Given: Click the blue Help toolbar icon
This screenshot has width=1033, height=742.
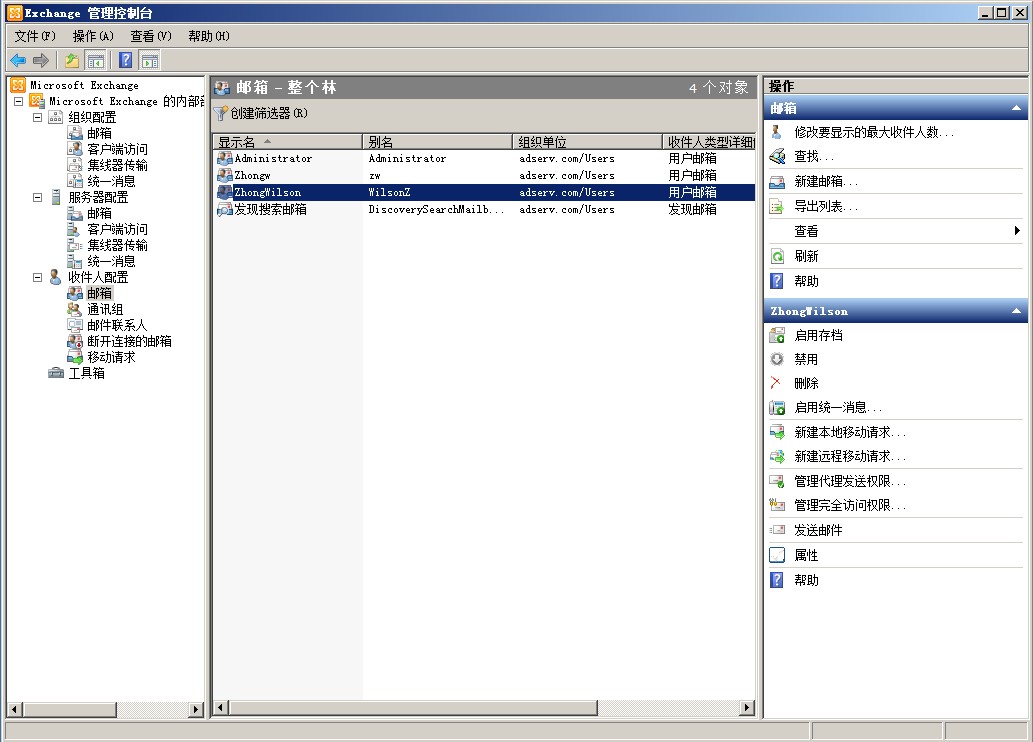Looking at the screenshot, I should point(125,61).
